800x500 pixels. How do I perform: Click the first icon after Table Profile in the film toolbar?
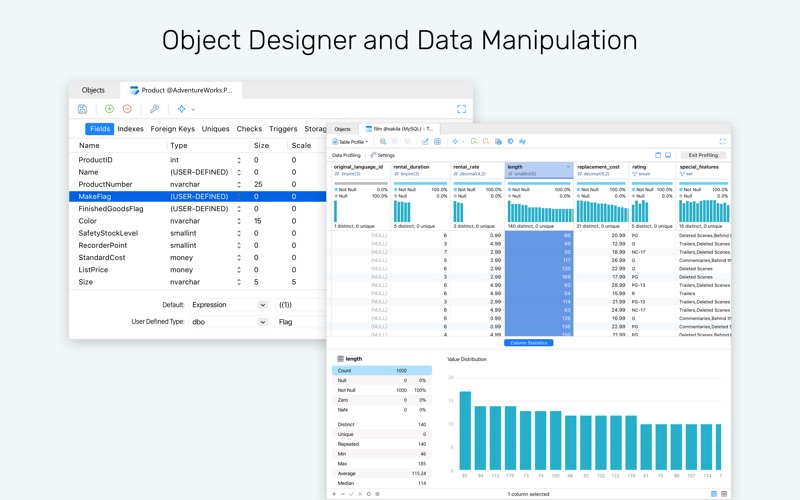click(x=383, y=141)
